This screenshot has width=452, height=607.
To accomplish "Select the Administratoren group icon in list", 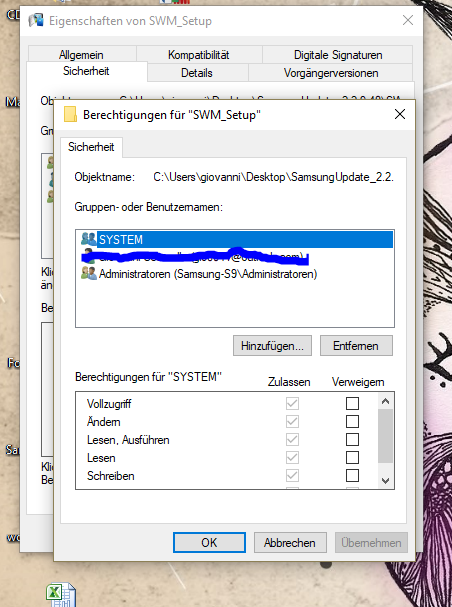I will pos(89,273).
